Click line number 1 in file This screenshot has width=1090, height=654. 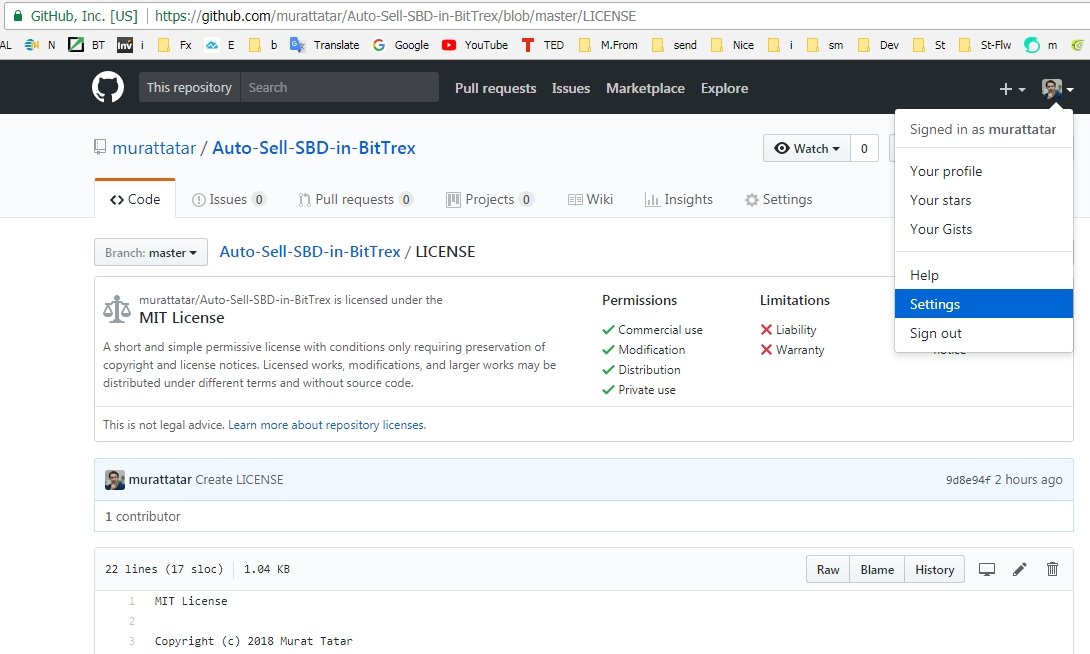pos(131,601)
